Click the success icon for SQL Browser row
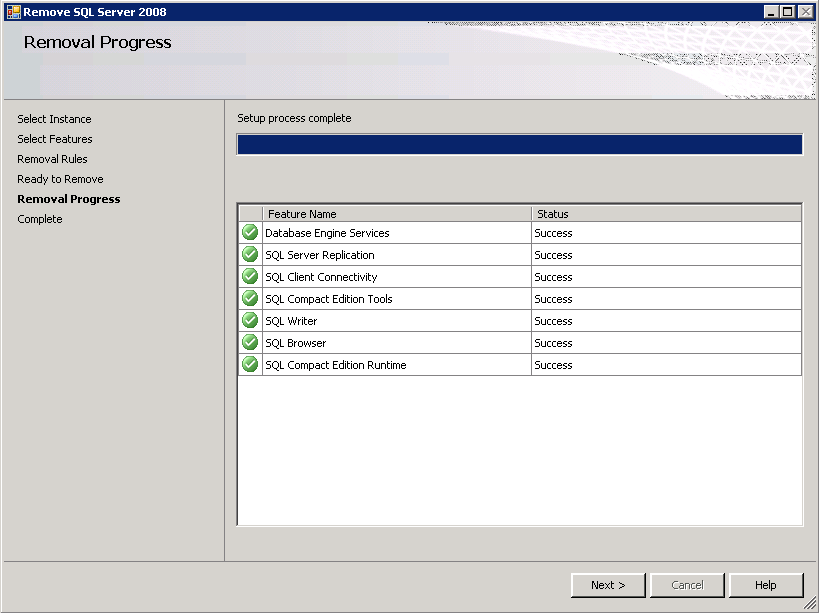 (250, 342)
